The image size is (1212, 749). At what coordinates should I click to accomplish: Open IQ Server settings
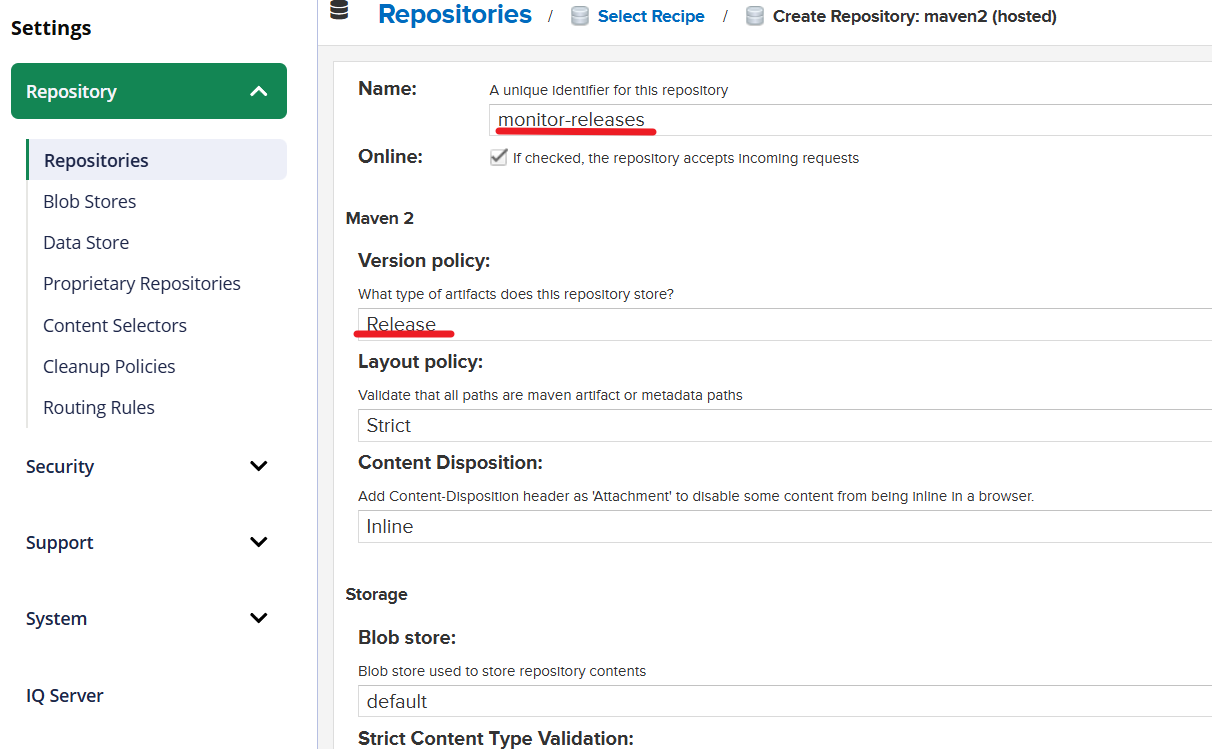click(x=65, y=695)
